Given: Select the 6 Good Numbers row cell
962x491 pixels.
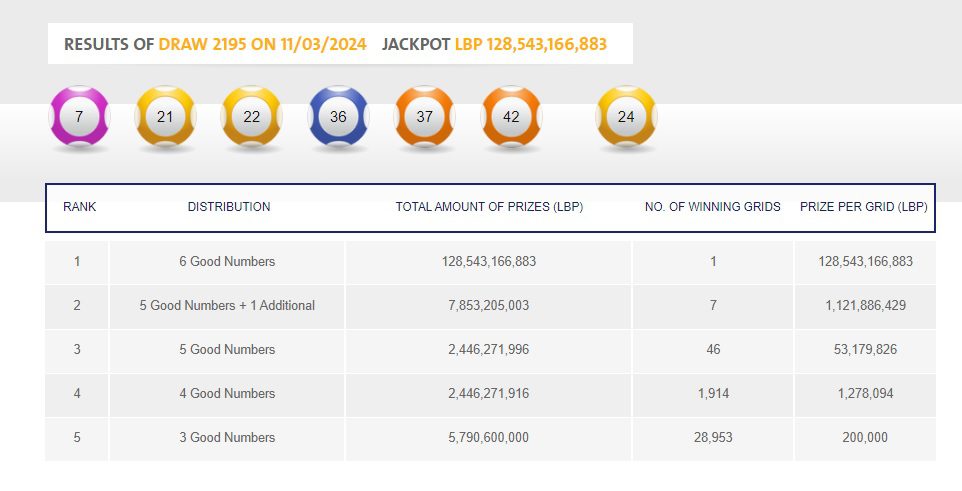Looking at the screenshot, I should click(227, 262).
